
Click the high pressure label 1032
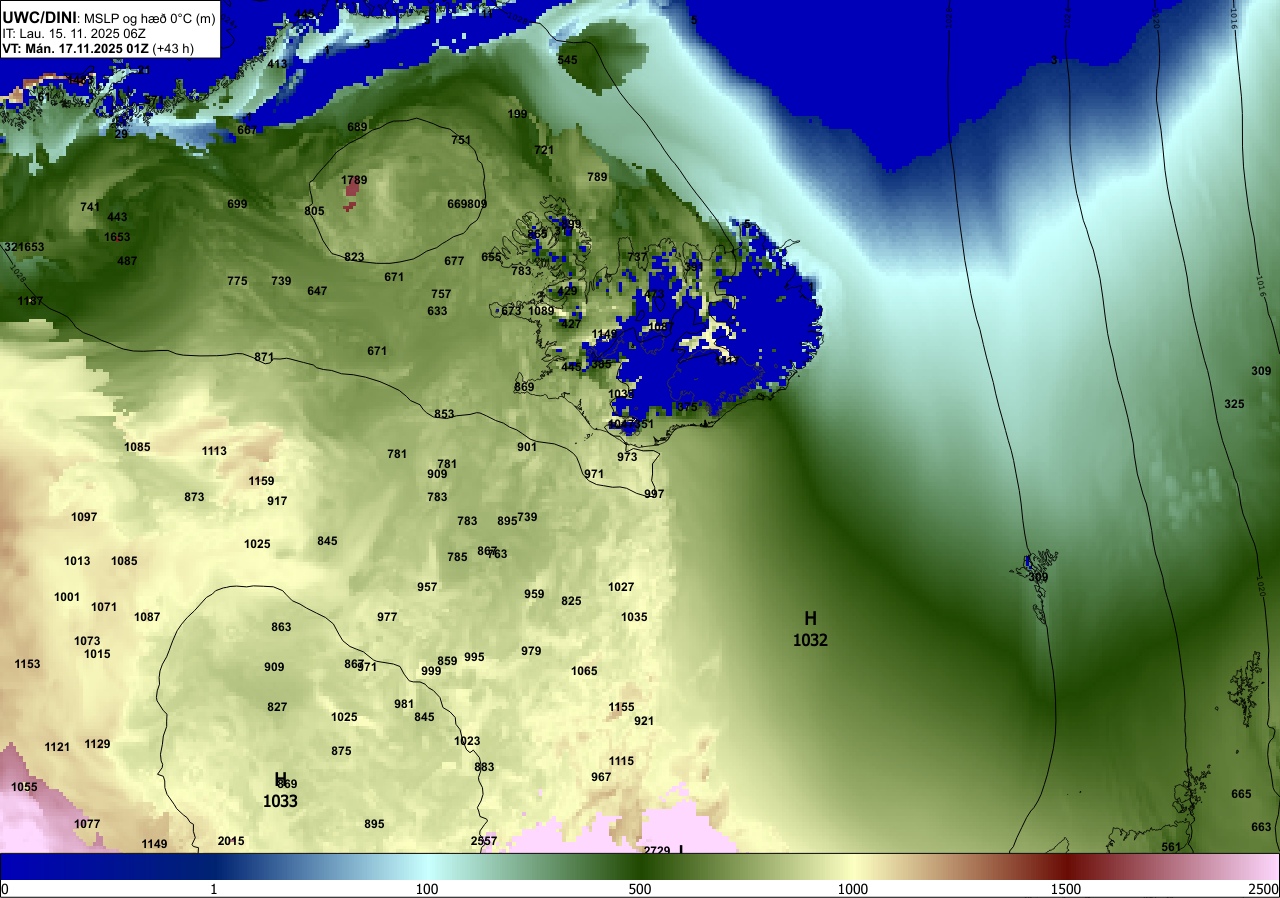click(810, 640)
